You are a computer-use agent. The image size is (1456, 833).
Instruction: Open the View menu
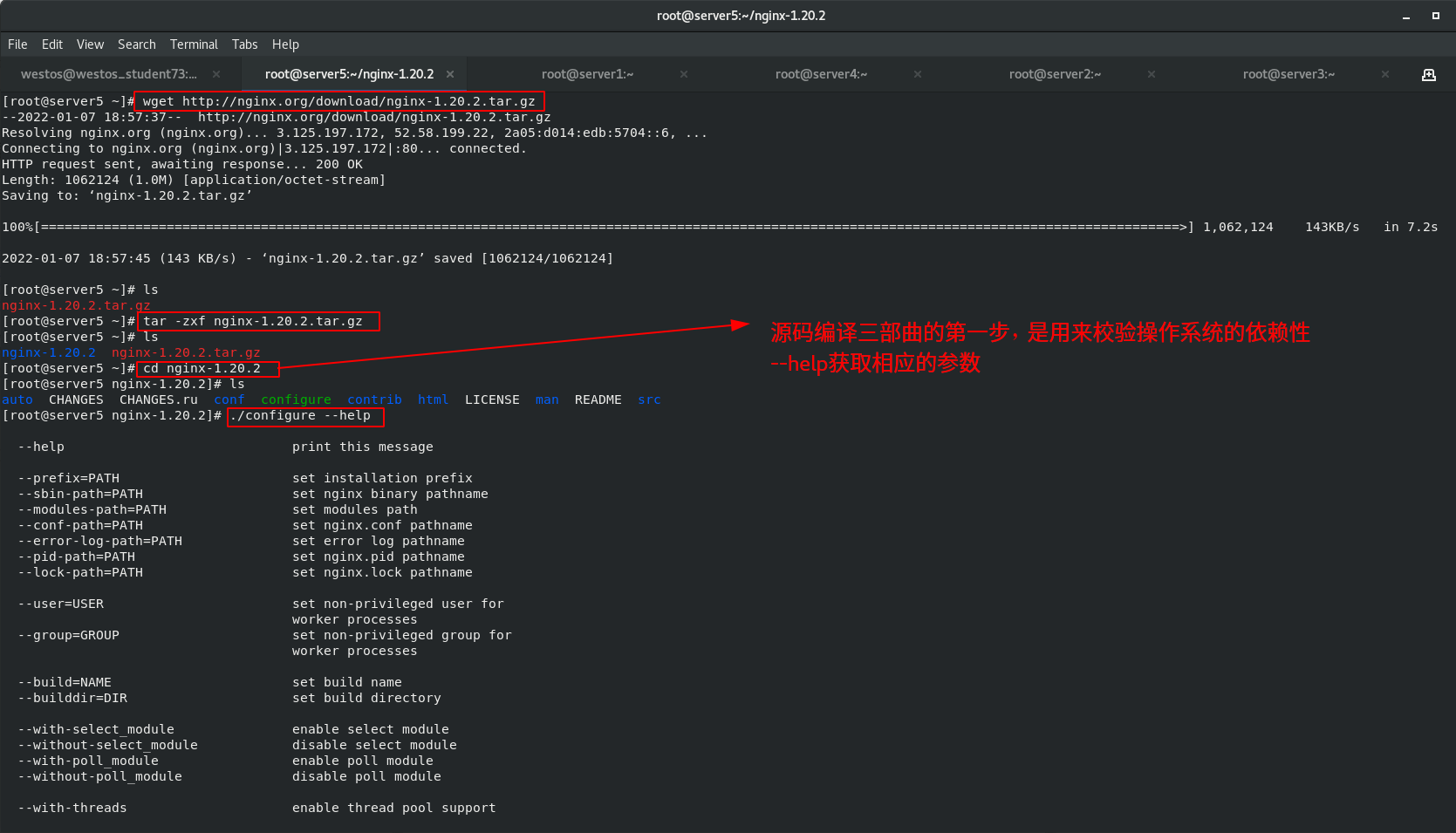[90, 44]
